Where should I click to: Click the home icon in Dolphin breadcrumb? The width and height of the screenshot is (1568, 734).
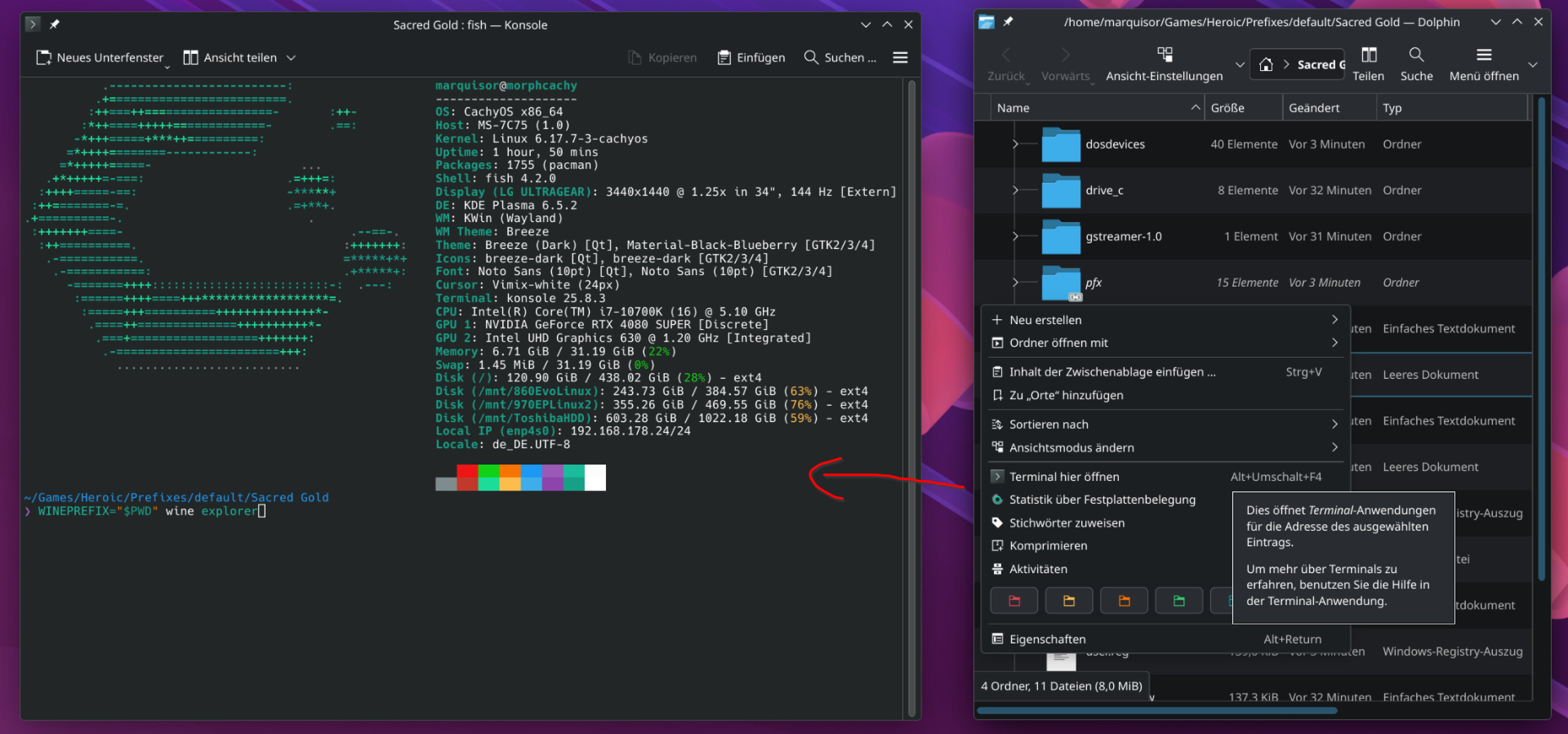click(1266, 65)
